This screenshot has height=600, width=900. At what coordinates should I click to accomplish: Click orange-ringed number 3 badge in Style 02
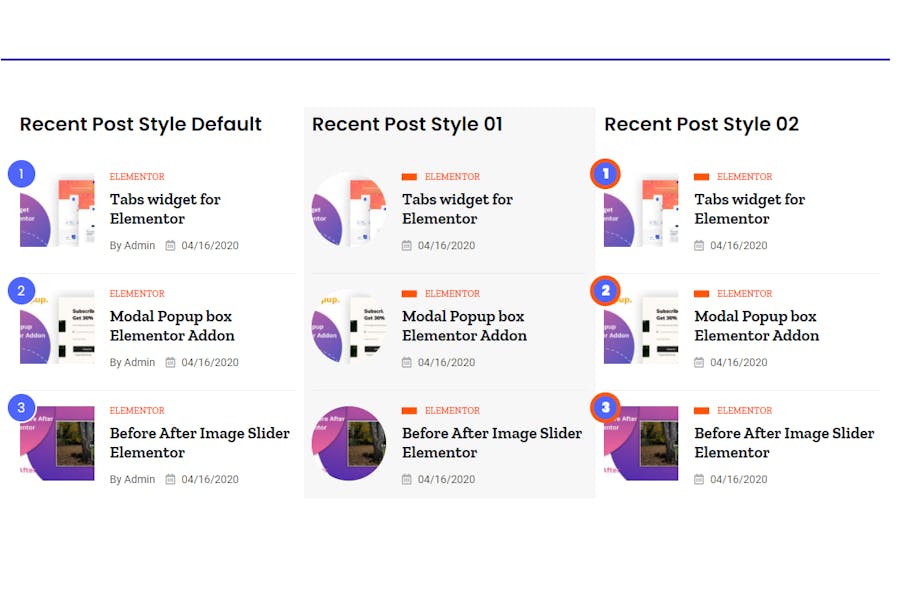pyautogui.click(x=605, y=407)
